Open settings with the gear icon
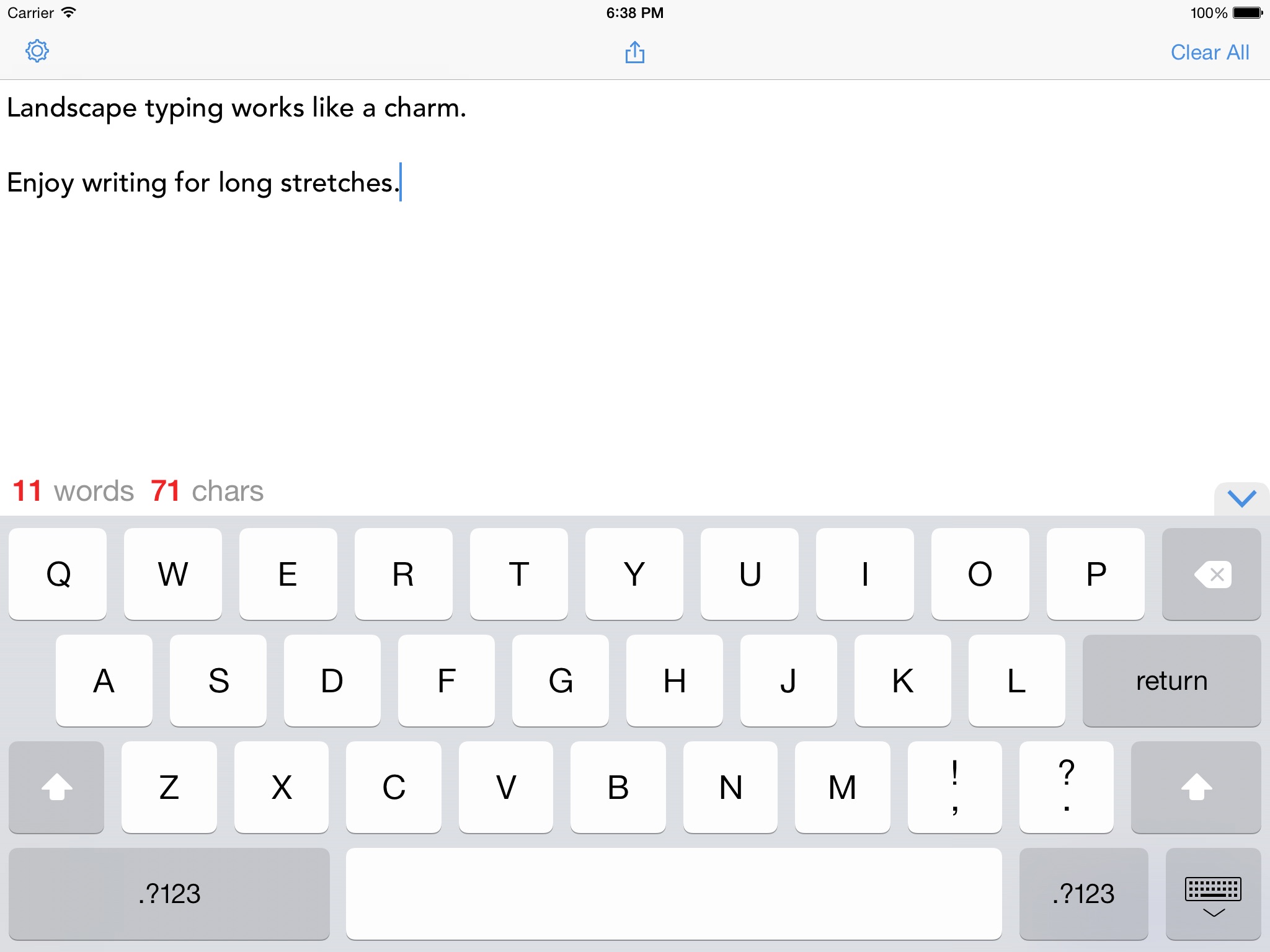This screenshot has height=952, width=1270. (37, 51)
